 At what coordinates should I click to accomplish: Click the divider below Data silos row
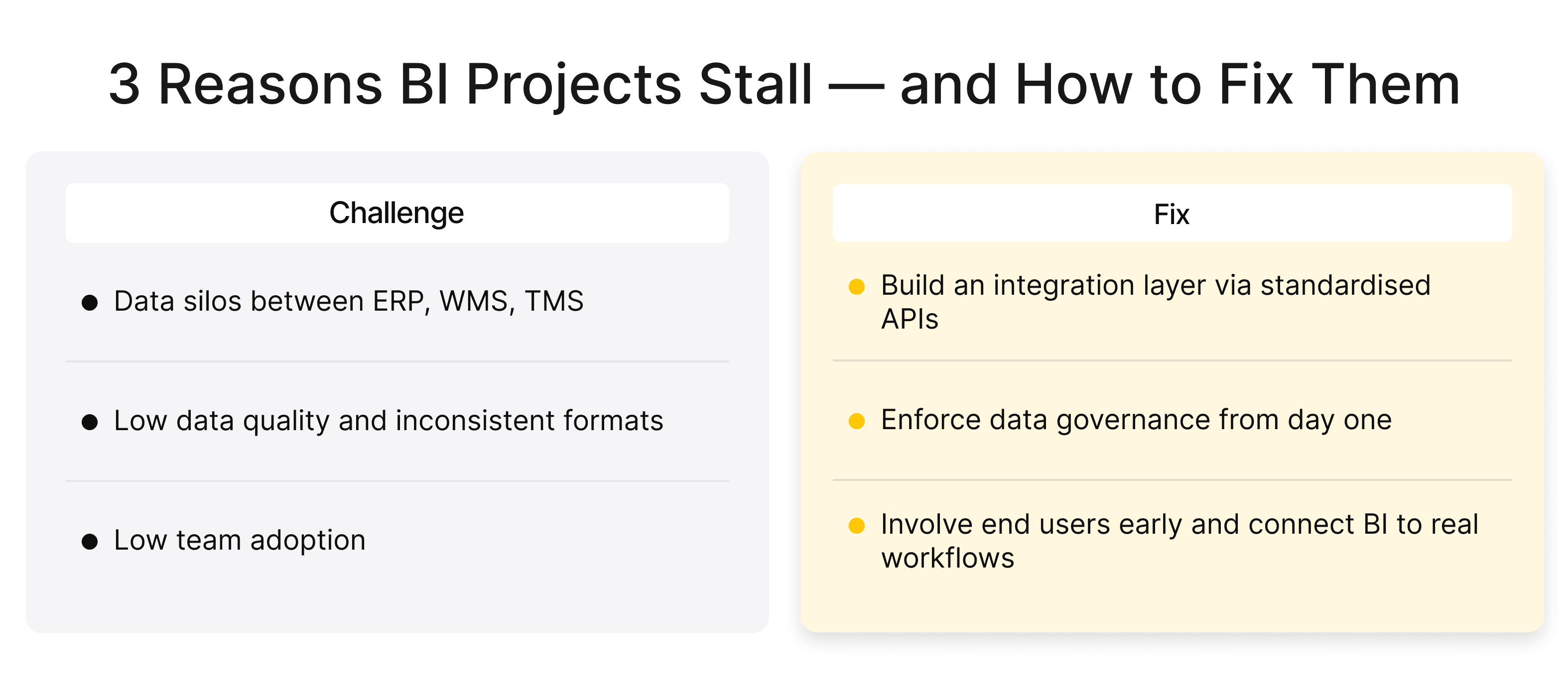click(397, 361)
